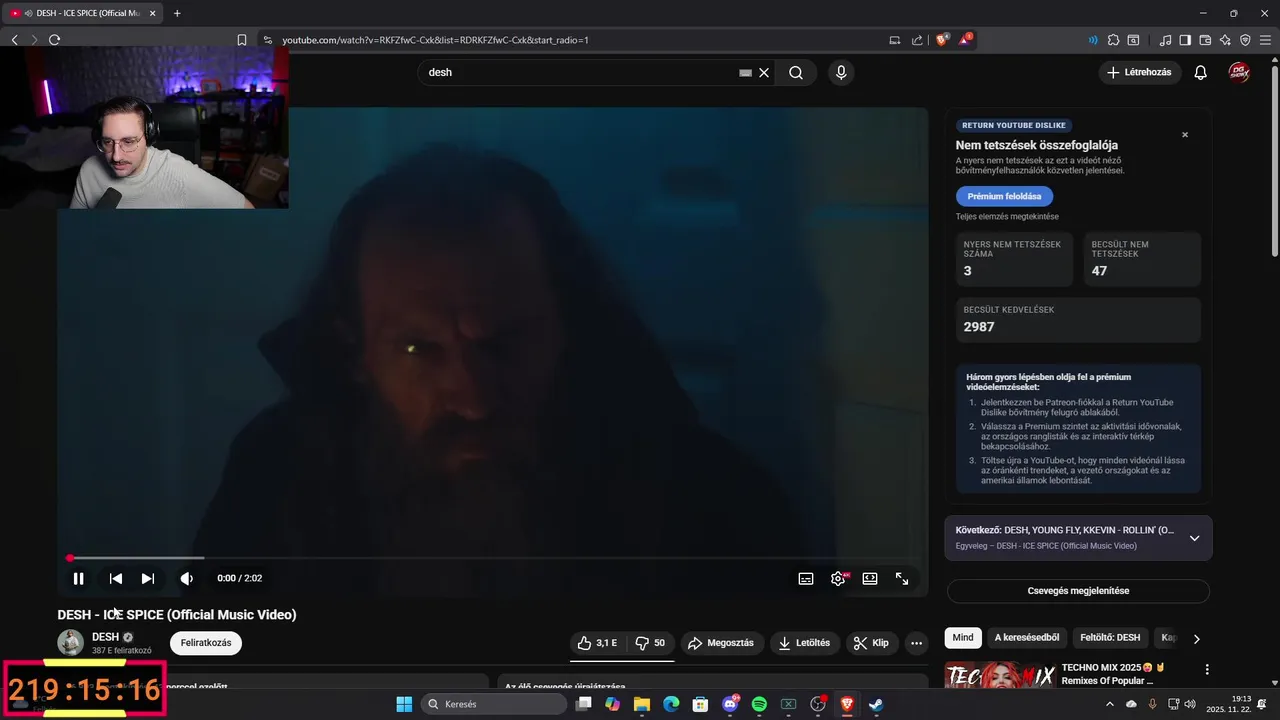Screen dimensions: 1280x720
Task: Toggle the browser sidebar panel
Action: pyautogui.click(x=1185, y=40)
